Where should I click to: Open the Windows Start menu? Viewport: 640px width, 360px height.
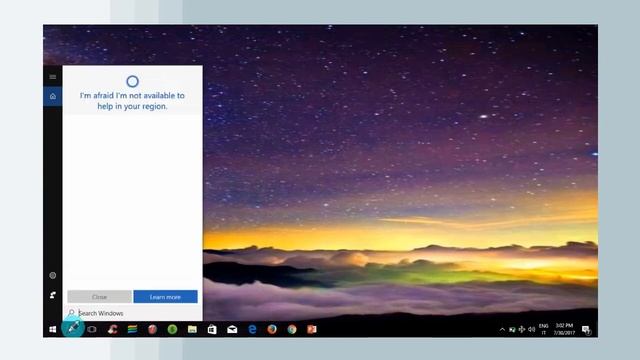pyautogui.click(x=52, y=329)
